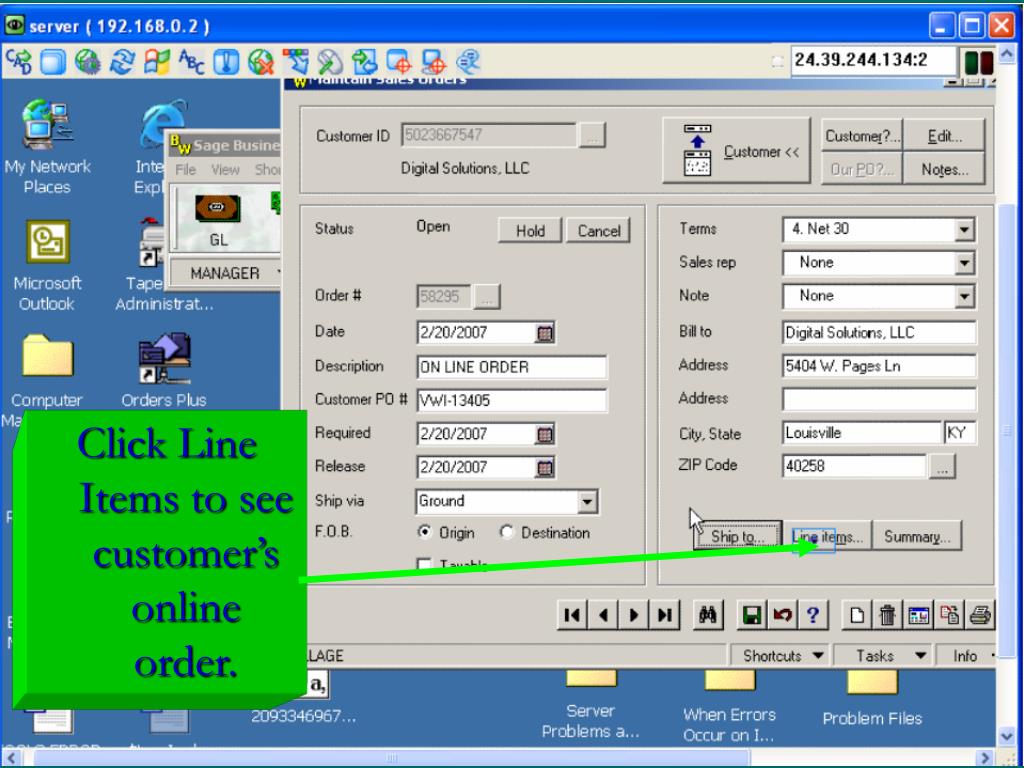Click the form window layout icon
Viewport: 1024px width, 768px height.
(918, 615)
